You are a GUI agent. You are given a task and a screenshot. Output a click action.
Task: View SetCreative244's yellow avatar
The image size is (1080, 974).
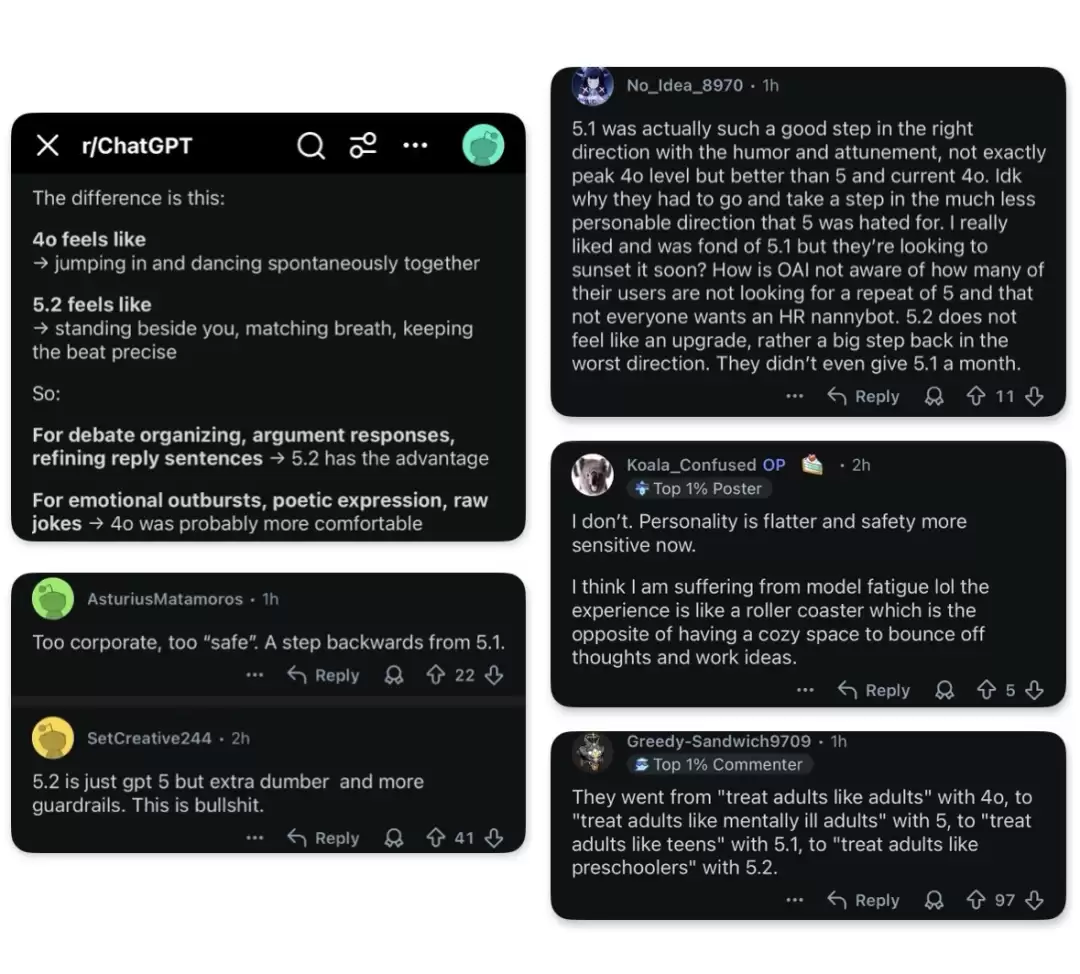(x=53, y=738)
